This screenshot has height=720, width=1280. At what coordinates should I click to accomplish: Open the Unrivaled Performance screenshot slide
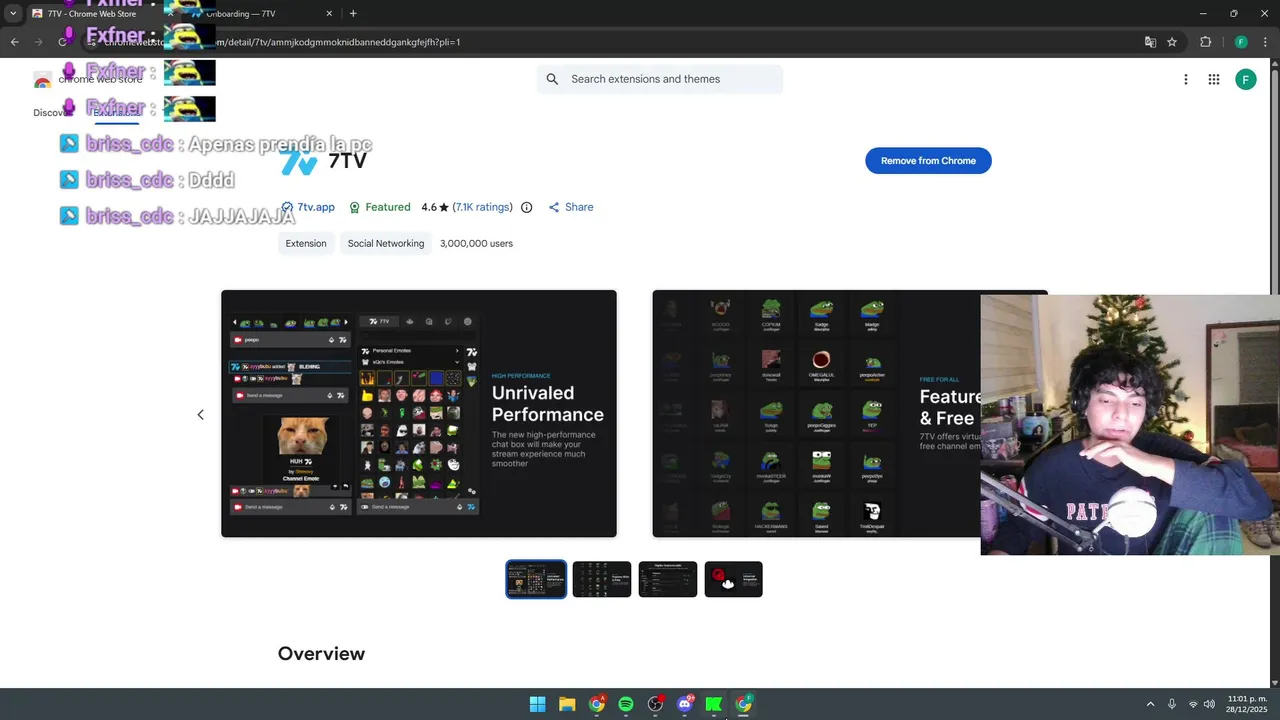pyautogui.click(x=419, y=414)
